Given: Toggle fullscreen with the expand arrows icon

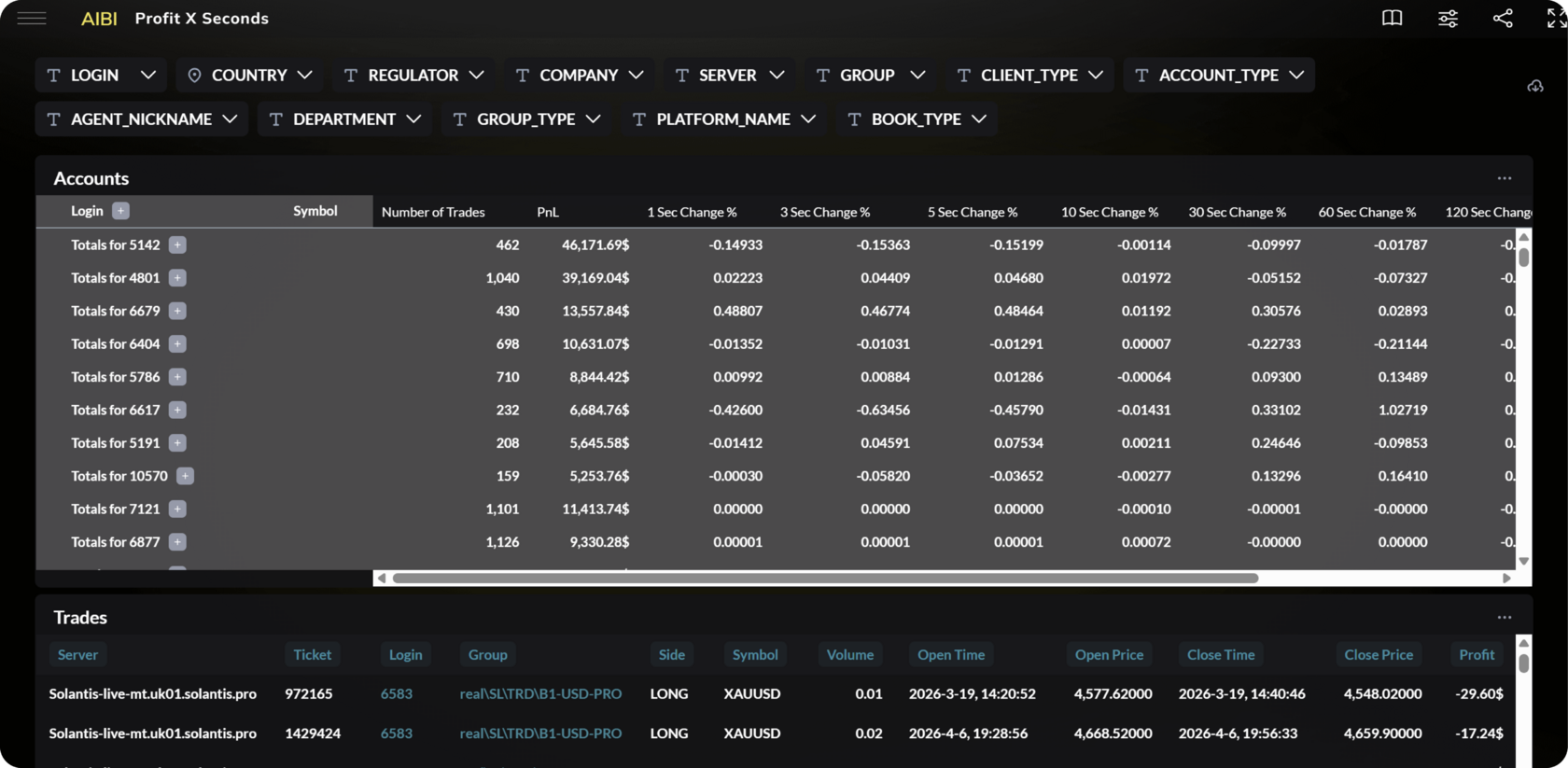Looking at the screenshot, I should tap(1556, 19).
